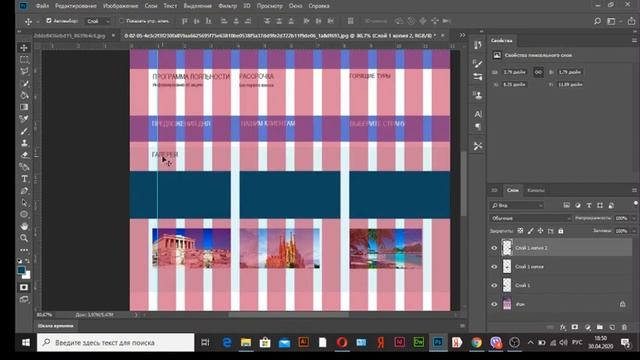The image size is (640, 360).
Task: Create new group folder icon
Action: point(600,327)
